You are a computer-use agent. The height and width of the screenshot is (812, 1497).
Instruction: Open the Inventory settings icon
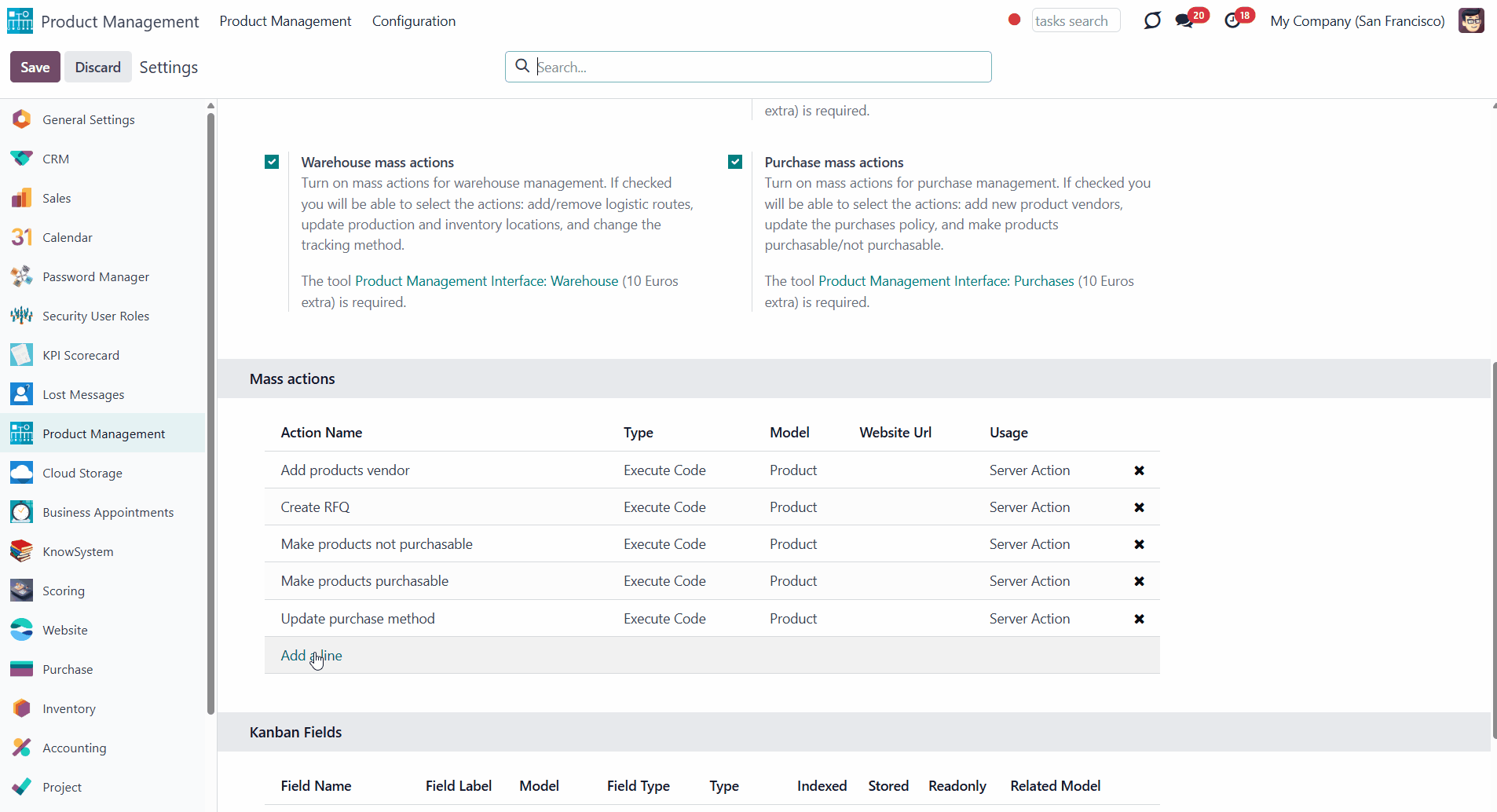(x=22, y=708)
